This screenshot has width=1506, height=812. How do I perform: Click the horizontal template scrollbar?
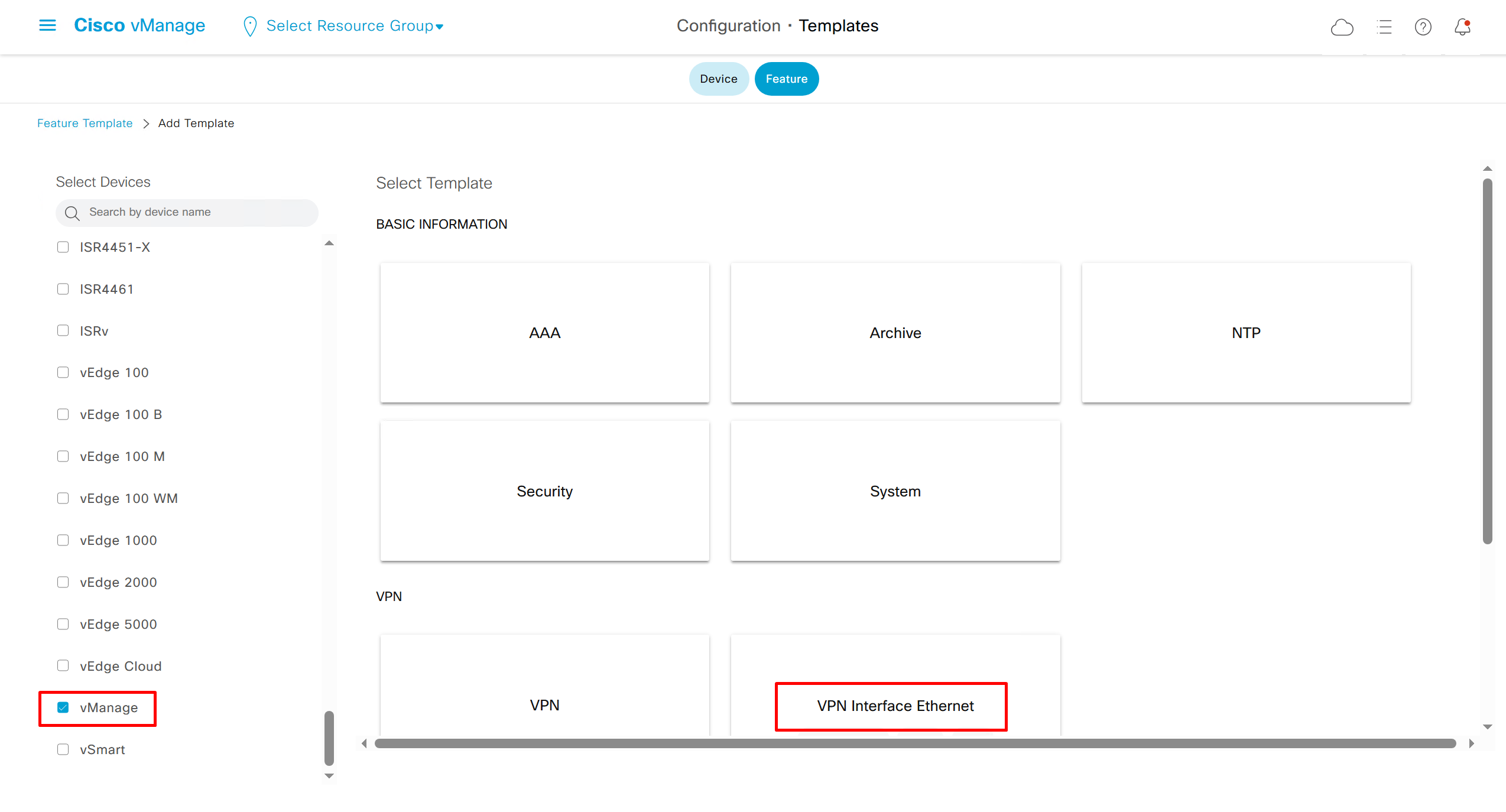coord(915,743)
